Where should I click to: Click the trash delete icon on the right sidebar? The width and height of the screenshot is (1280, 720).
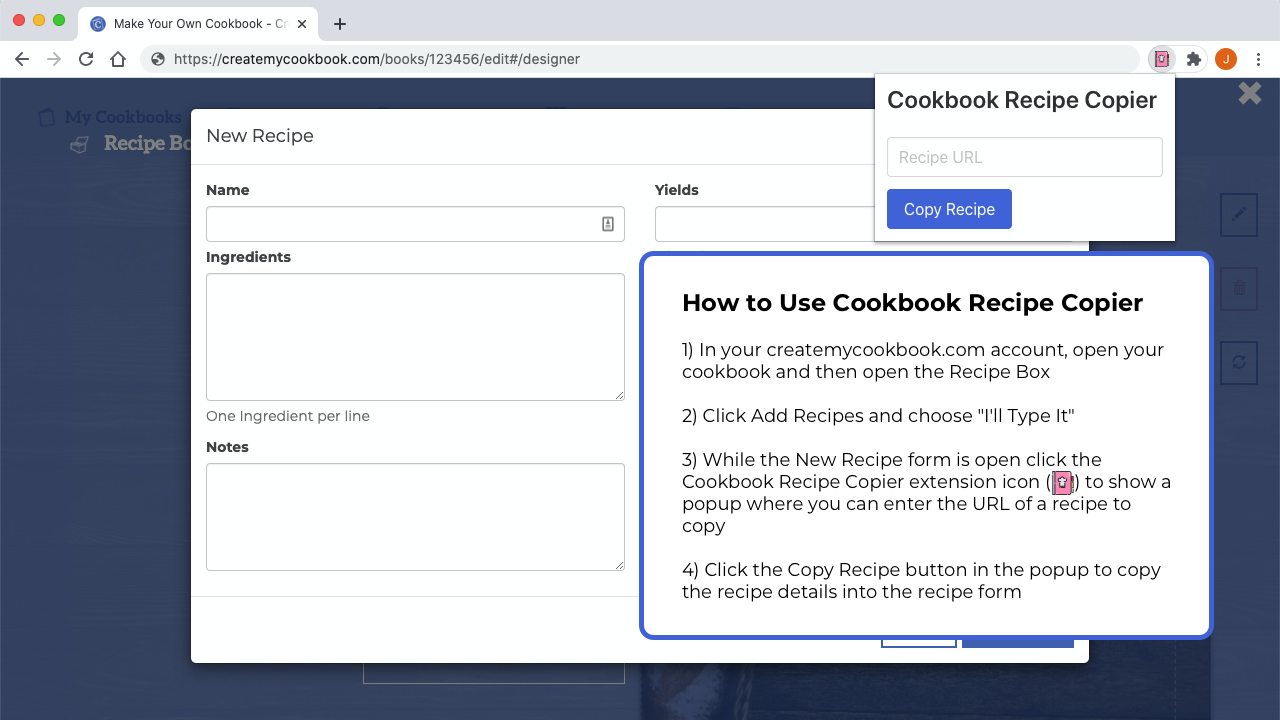click(1238, 288)
